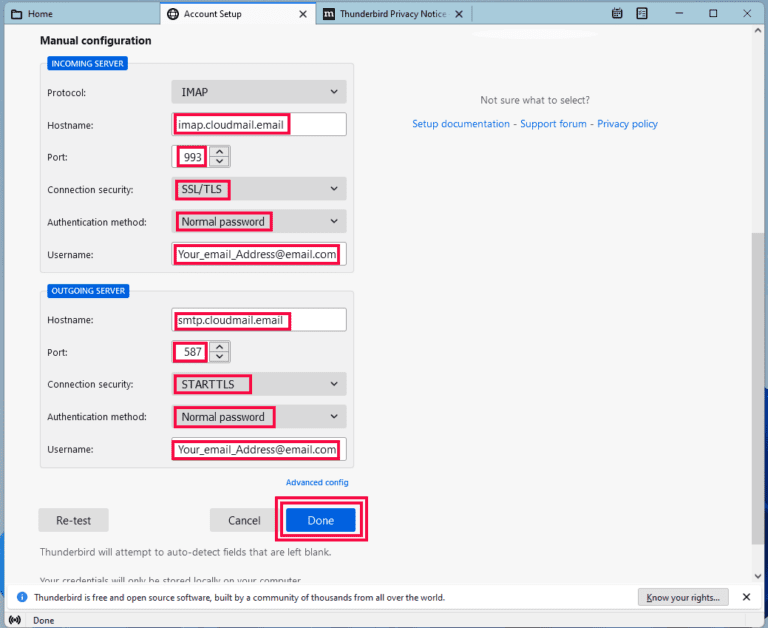Close the Account Setup tab
768x628 pixels.
pyautogui.click(x=303, y=14)
